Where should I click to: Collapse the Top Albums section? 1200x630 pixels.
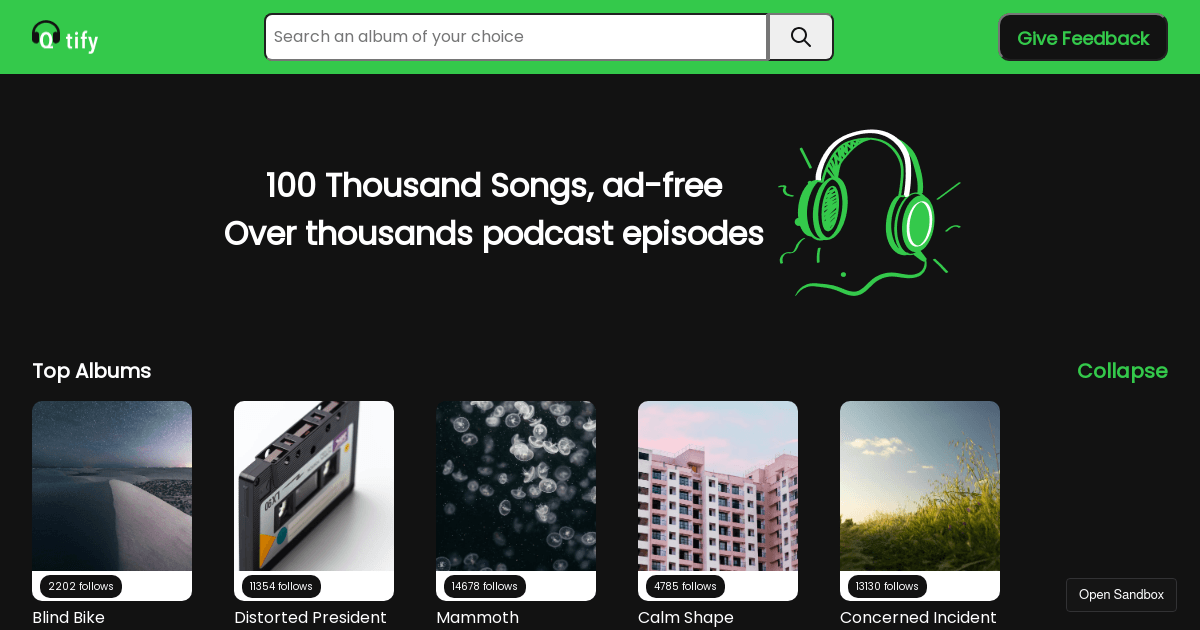click(1122, 371)
